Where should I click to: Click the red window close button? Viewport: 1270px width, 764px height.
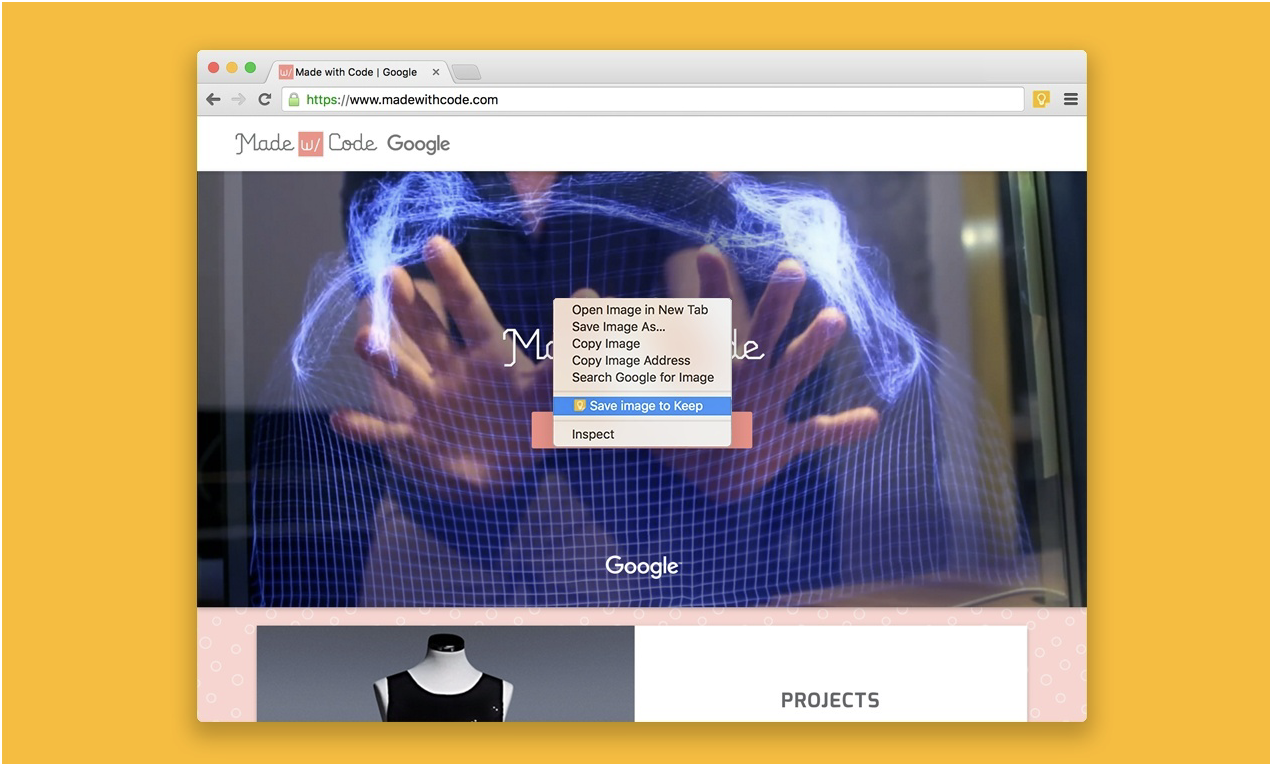pyautogui.click(x=213, y=68)
